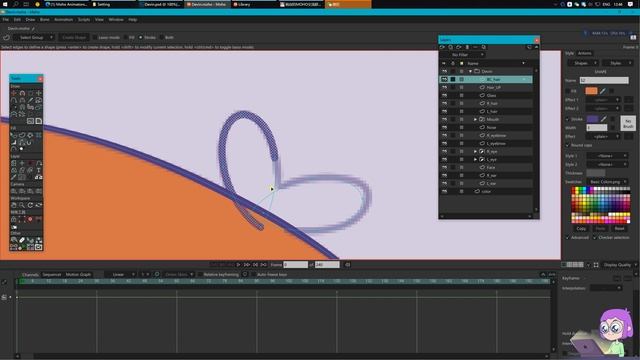Open the Linear interpolation dropdown

click(120, 275)
